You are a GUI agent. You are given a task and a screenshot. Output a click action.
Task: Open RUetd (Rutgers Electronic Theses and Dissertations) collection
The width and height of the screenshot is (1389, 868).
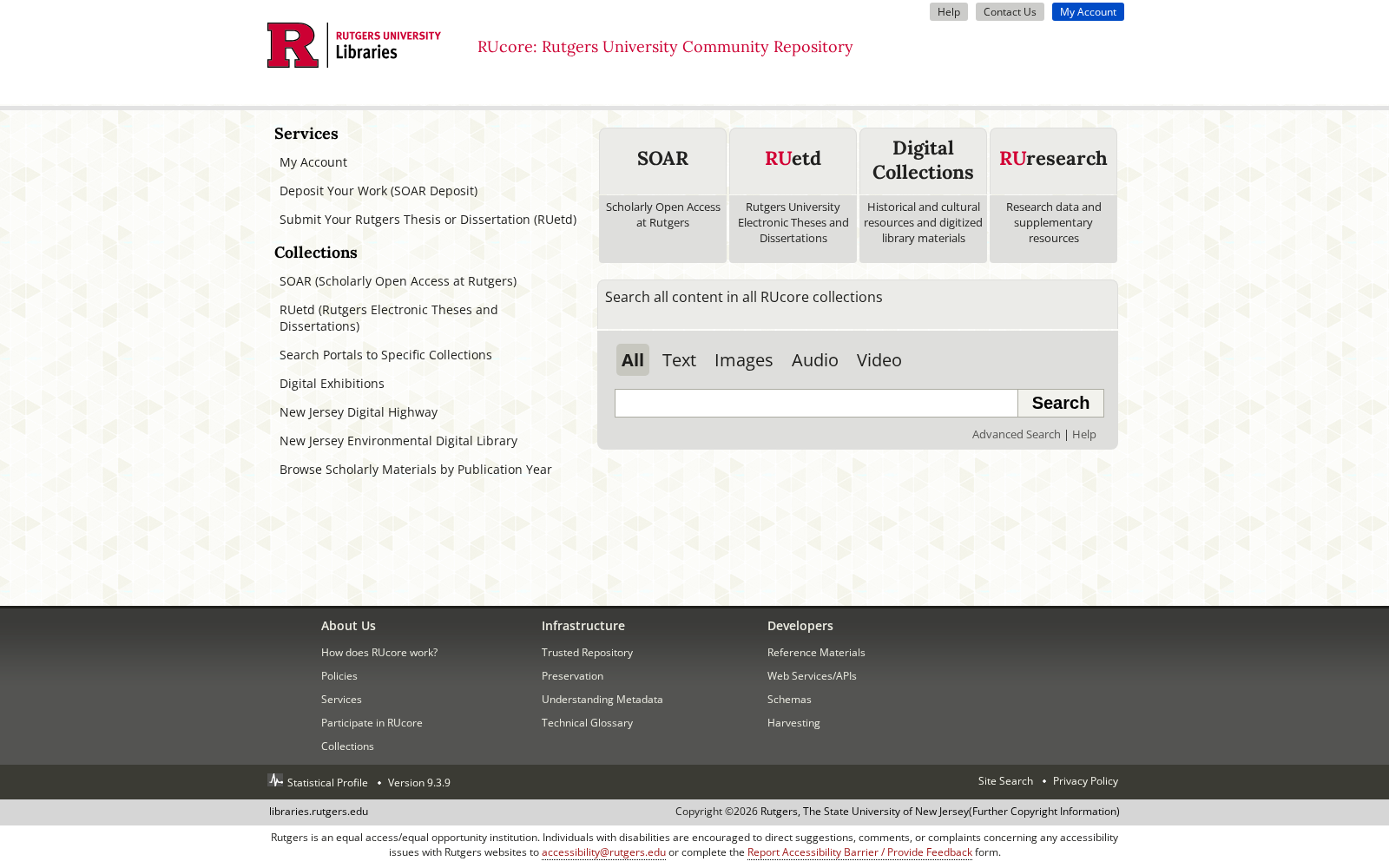389,318
